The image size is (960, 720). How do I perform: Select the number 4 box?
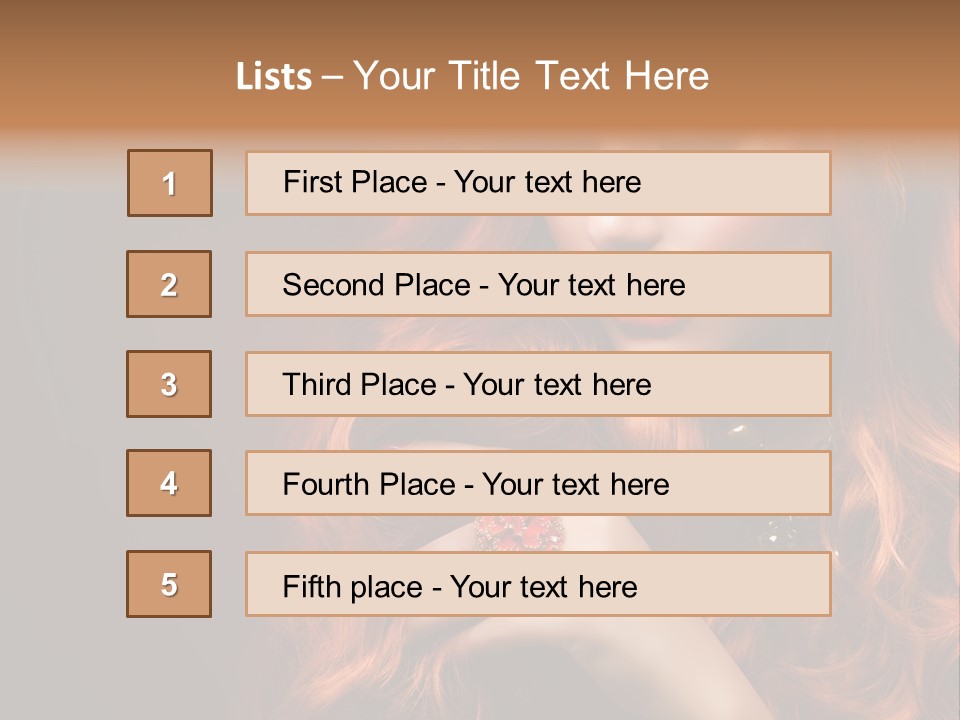point(169,483)
